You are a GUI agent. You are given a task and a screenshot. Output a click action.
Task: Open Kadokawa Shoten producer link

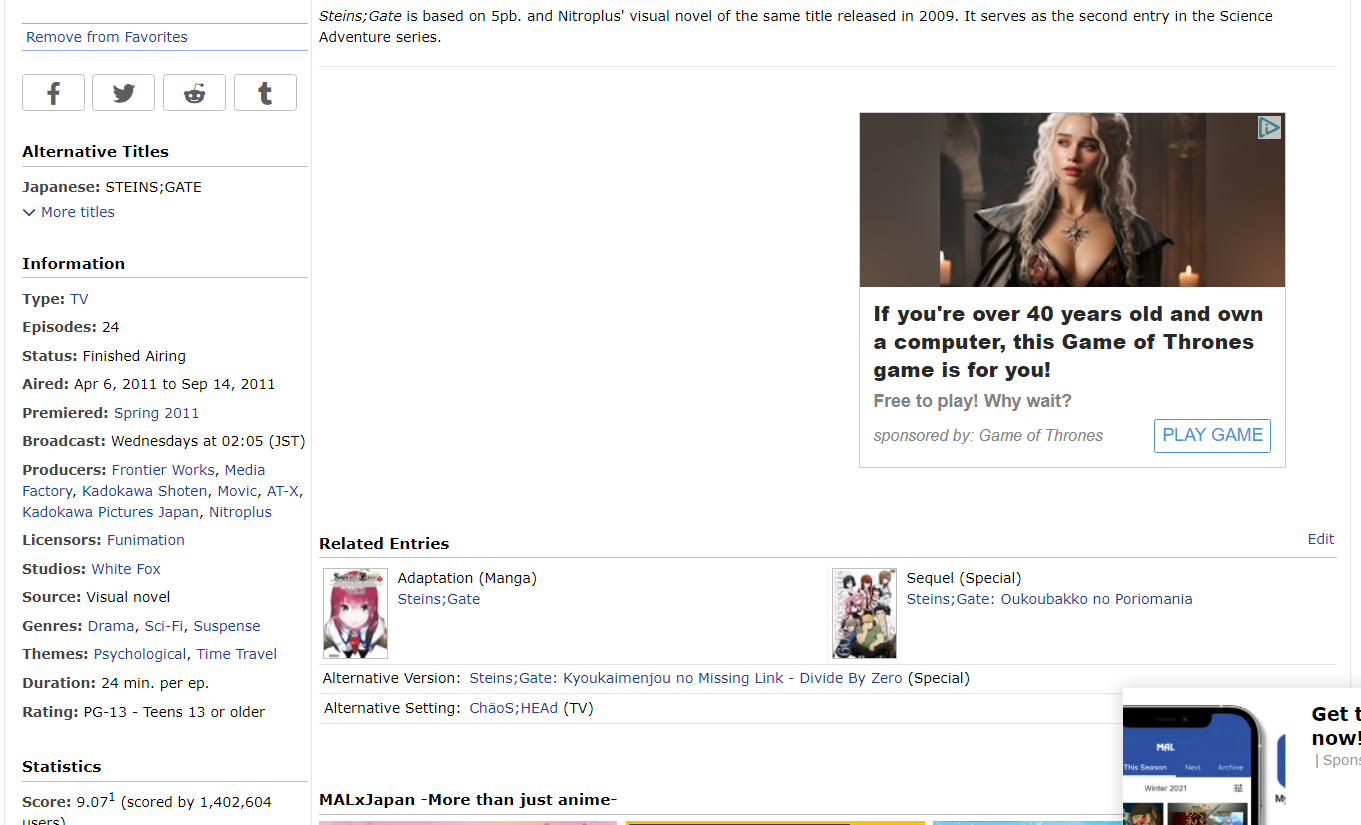click(145, 491)
